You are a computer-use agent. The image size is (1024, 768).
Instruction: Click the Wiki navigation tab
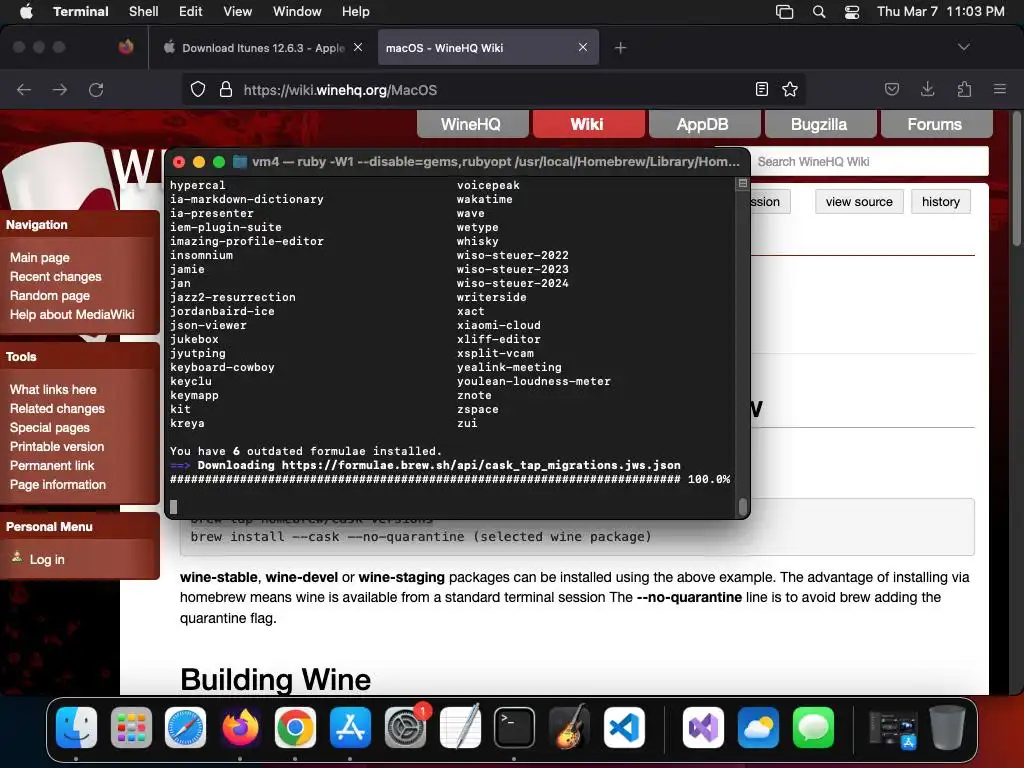tap(588, 124)
